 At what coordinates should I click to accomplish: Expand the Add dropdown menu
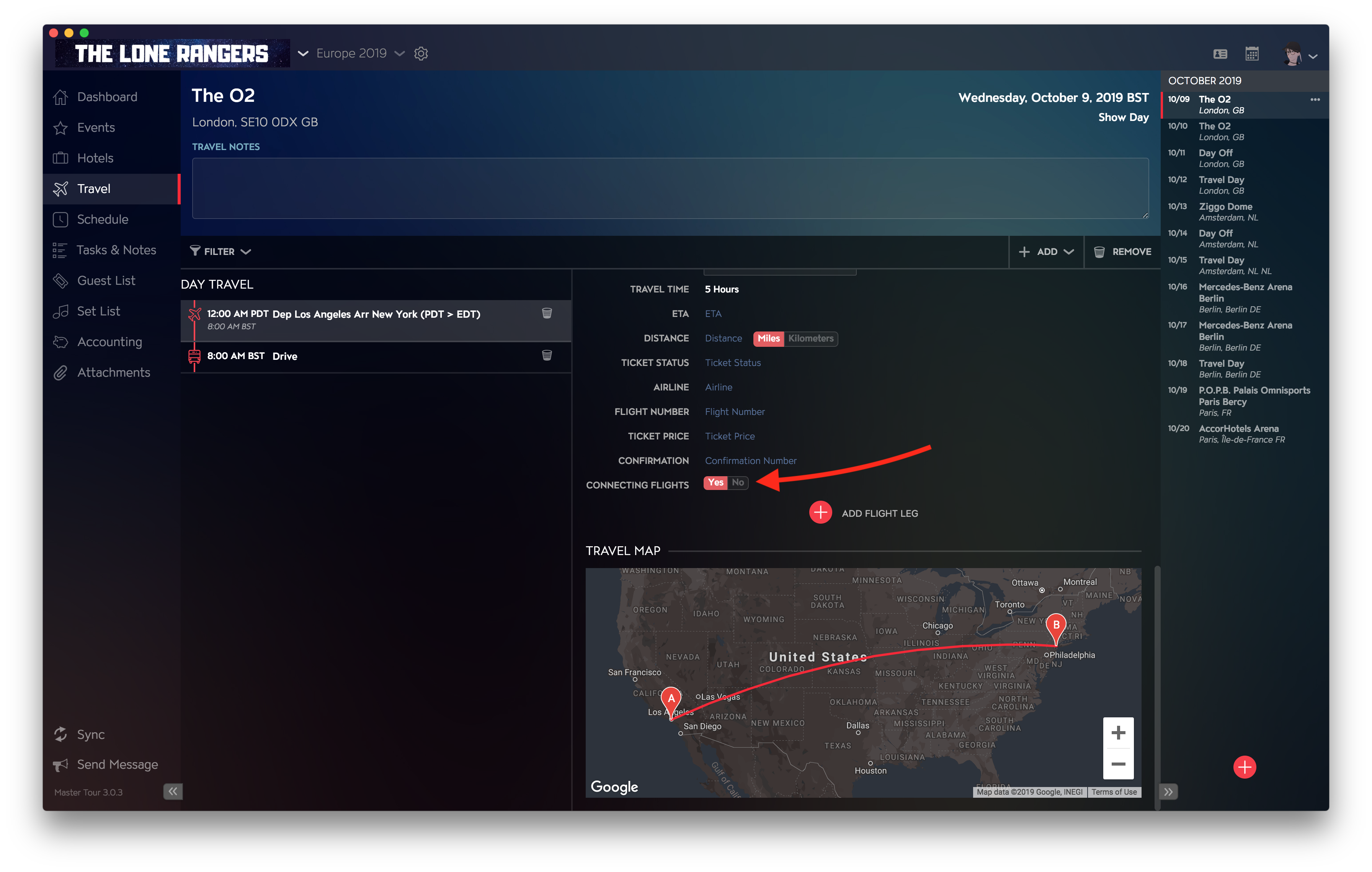1046,252
